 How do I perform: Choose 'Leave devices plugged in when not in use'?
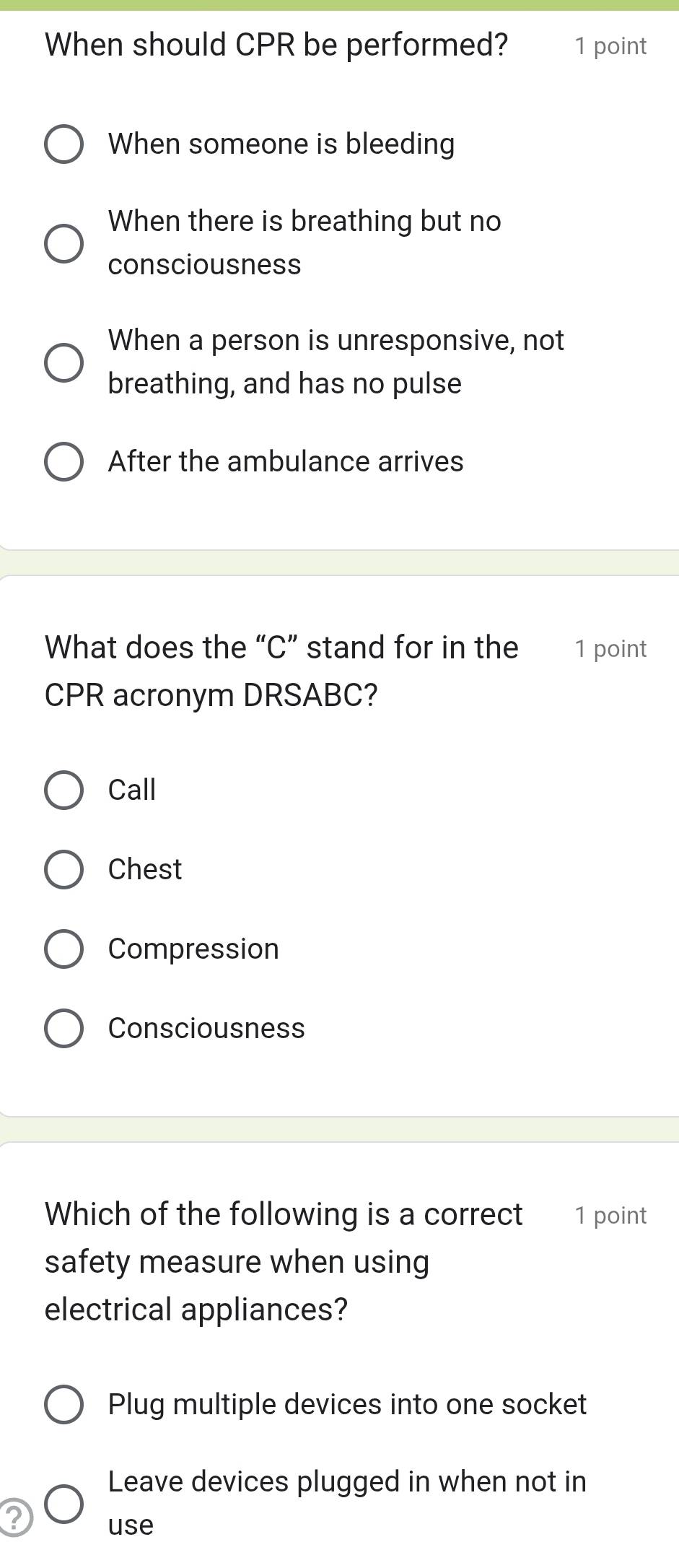[x=63, y=1504]
